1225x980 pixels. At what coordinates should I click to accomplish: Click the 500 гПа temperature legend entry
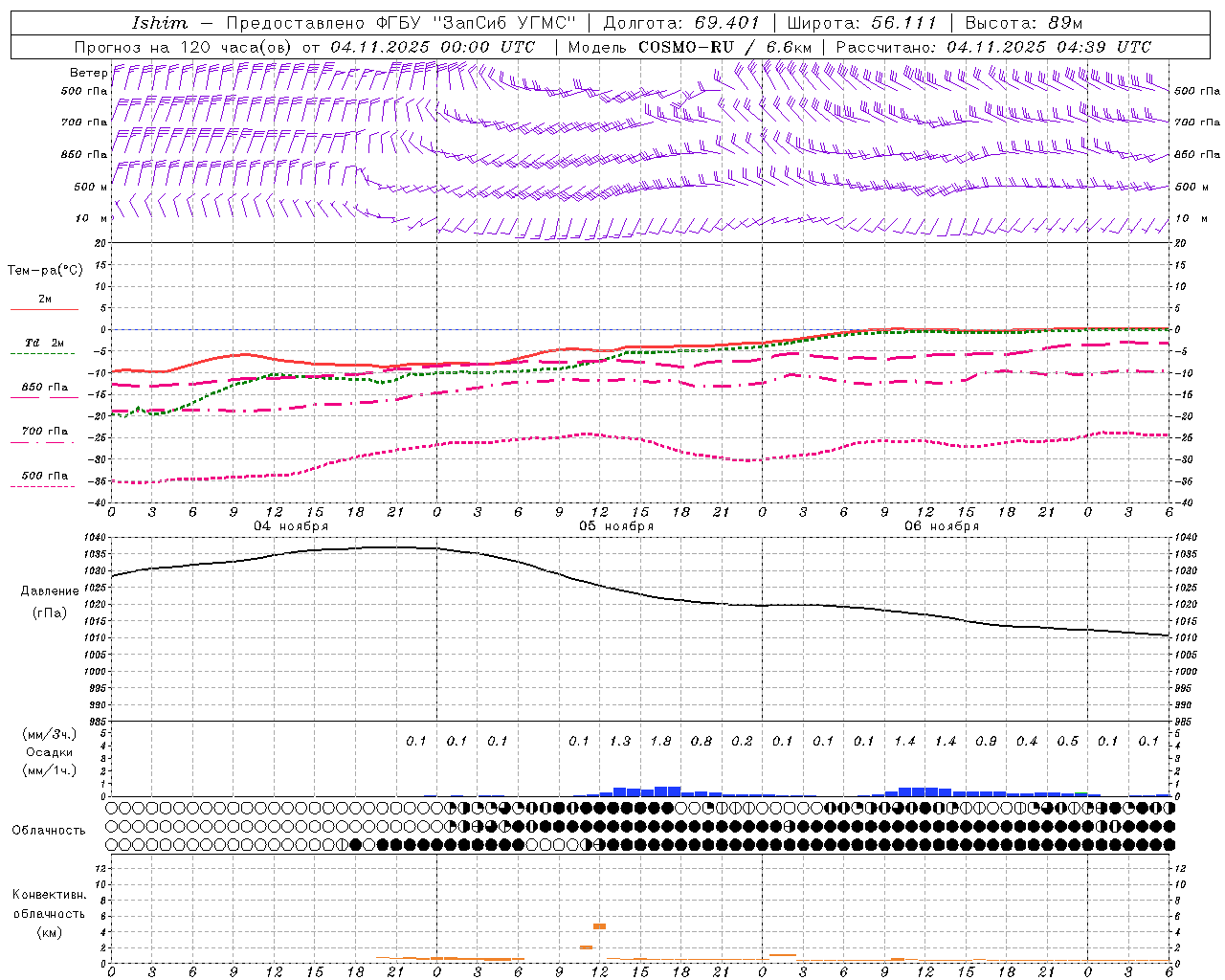[x=44, y=476]
